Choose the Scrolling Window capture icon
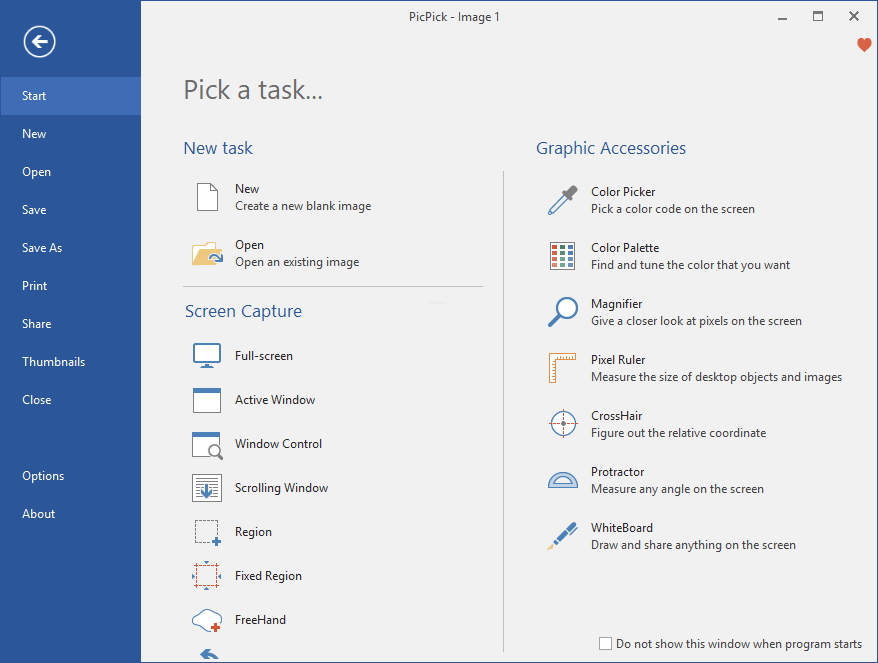The image size is (878, 663). click(x=207, y=488)
